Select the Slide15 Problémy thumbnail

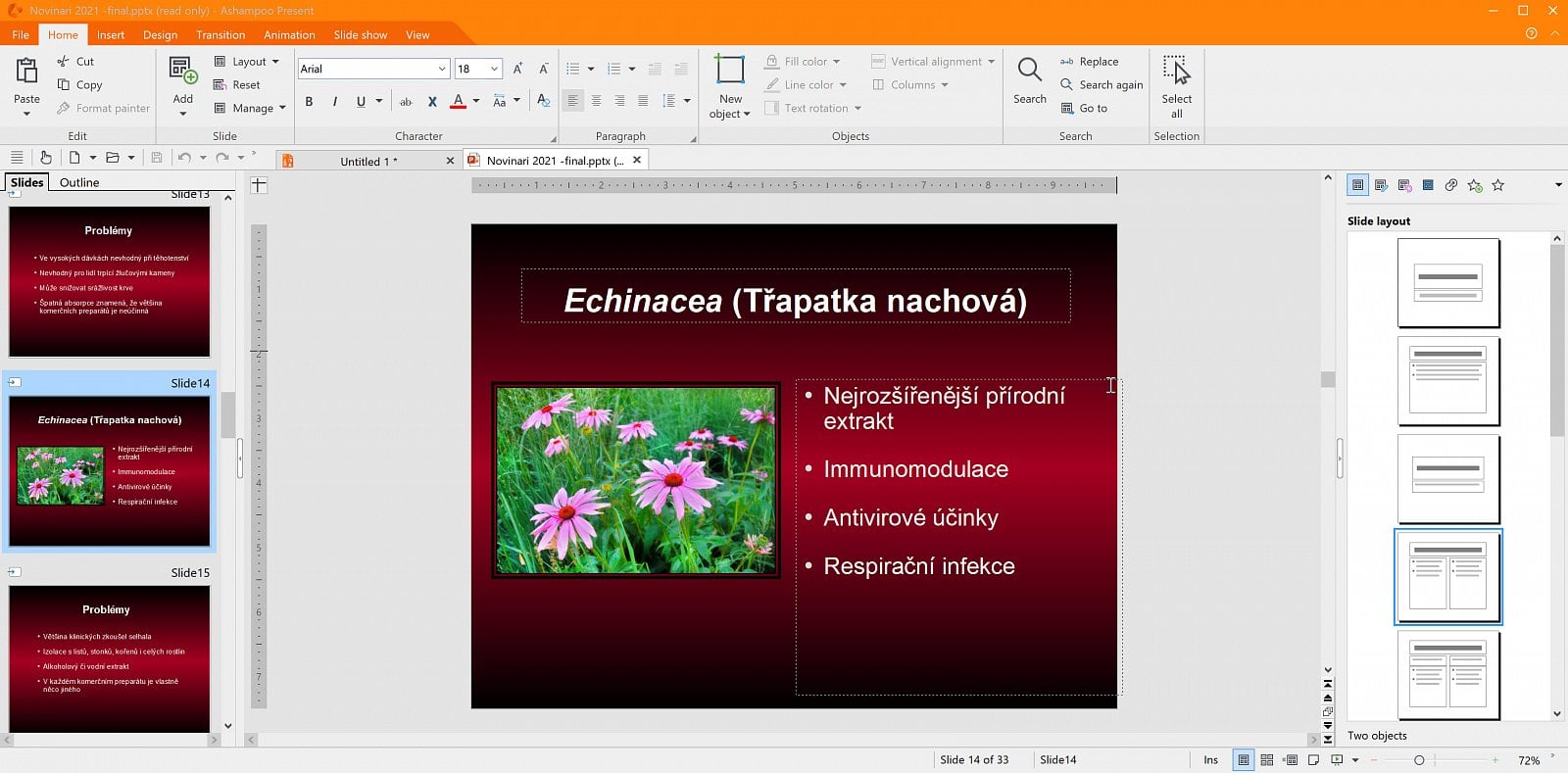[110, 658]
